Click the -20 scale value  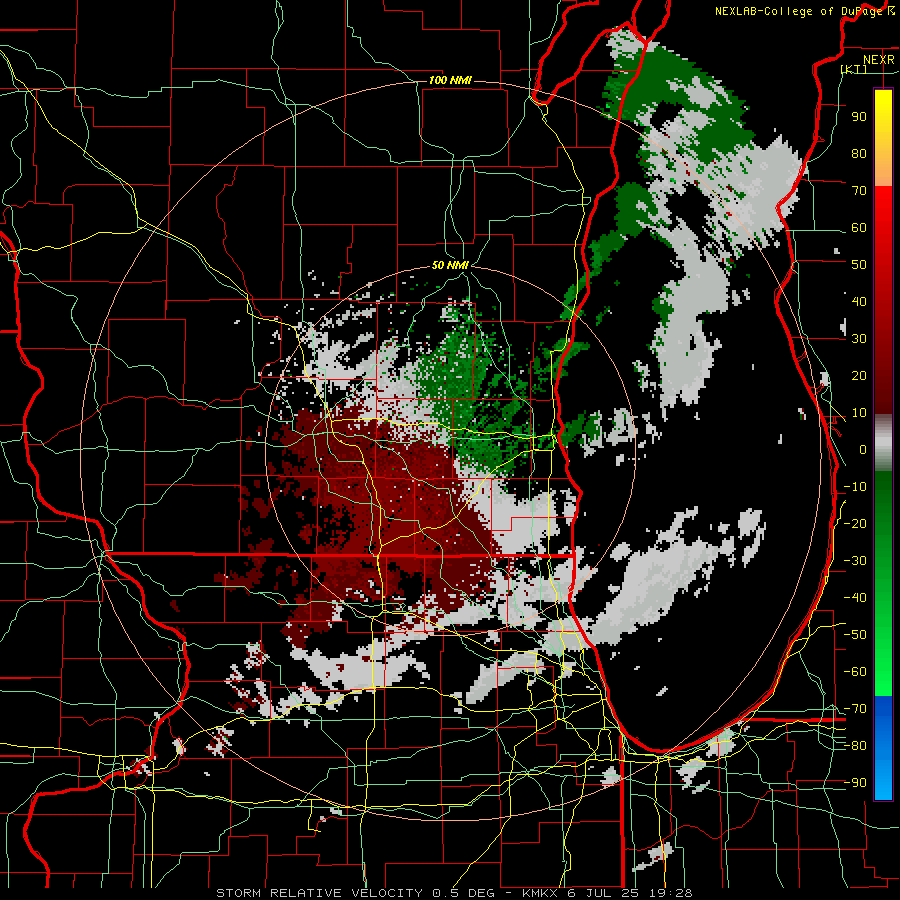855,524
